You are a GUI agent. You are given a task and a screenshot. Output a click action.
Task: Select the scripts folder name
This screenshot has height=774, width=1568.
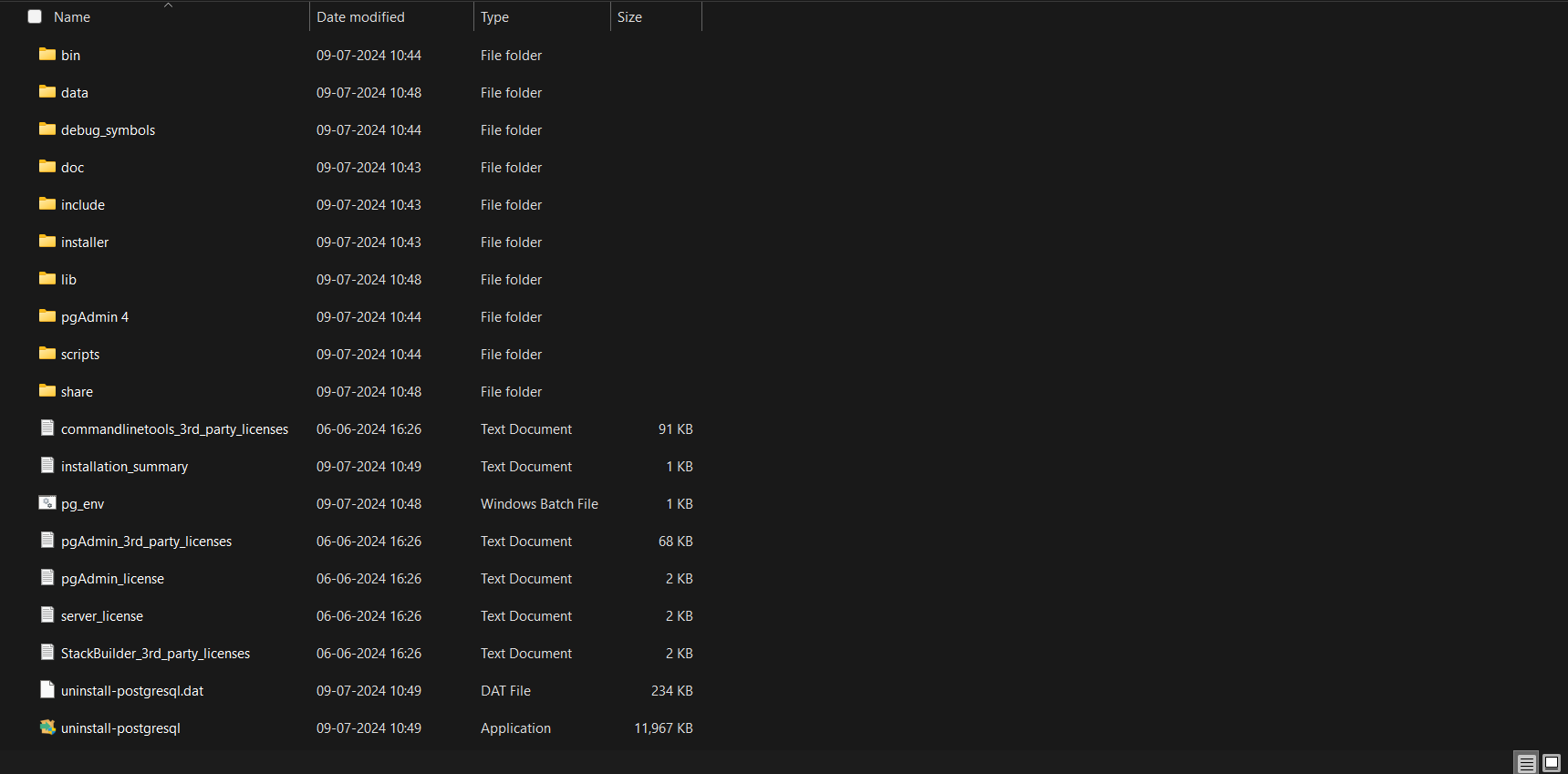80,355
